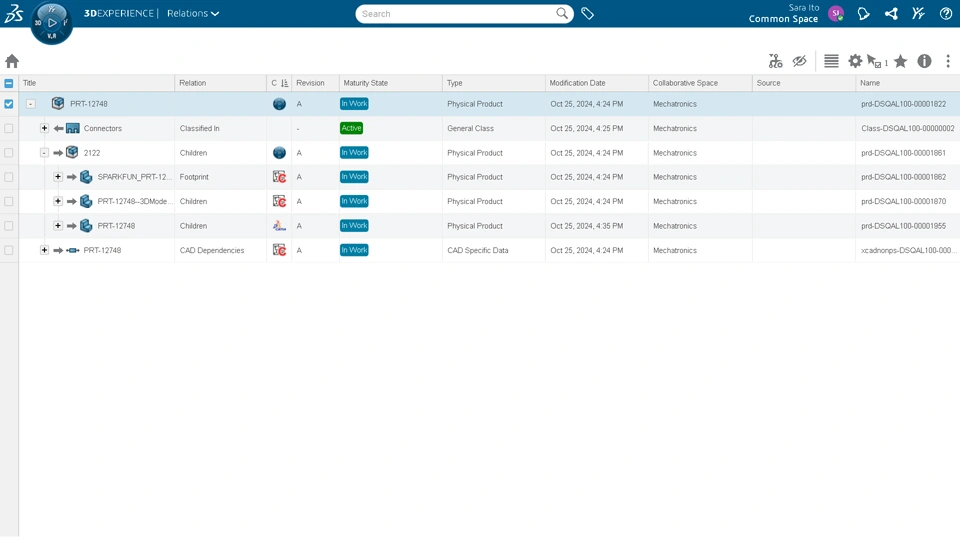Click the green Active state badge
This screenshot has width=960, height=540.
351,128
